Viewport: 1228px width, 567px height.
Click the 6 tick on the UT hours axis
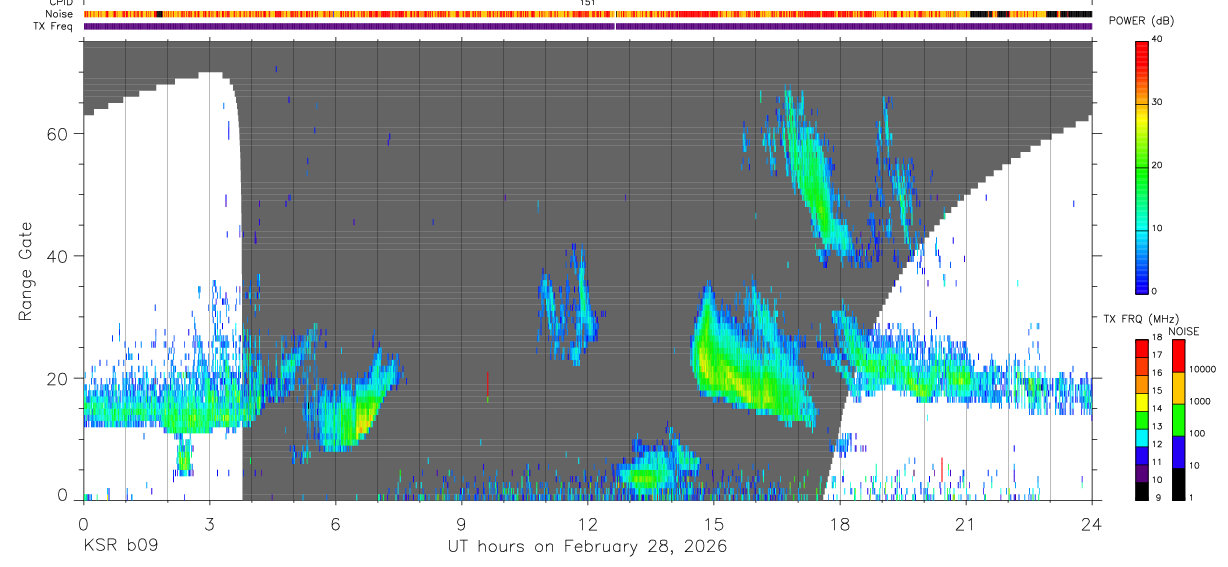tap(335, 523)
